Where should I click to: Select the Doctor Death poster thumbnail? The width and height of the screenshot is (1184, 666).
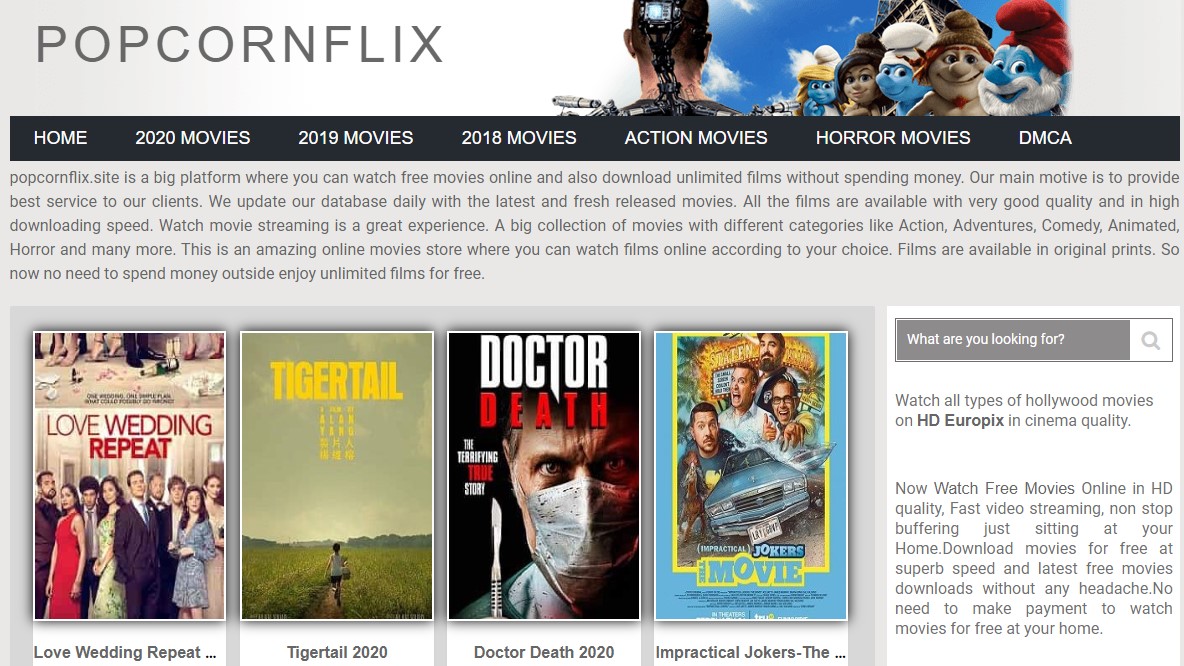click(544, 476)
